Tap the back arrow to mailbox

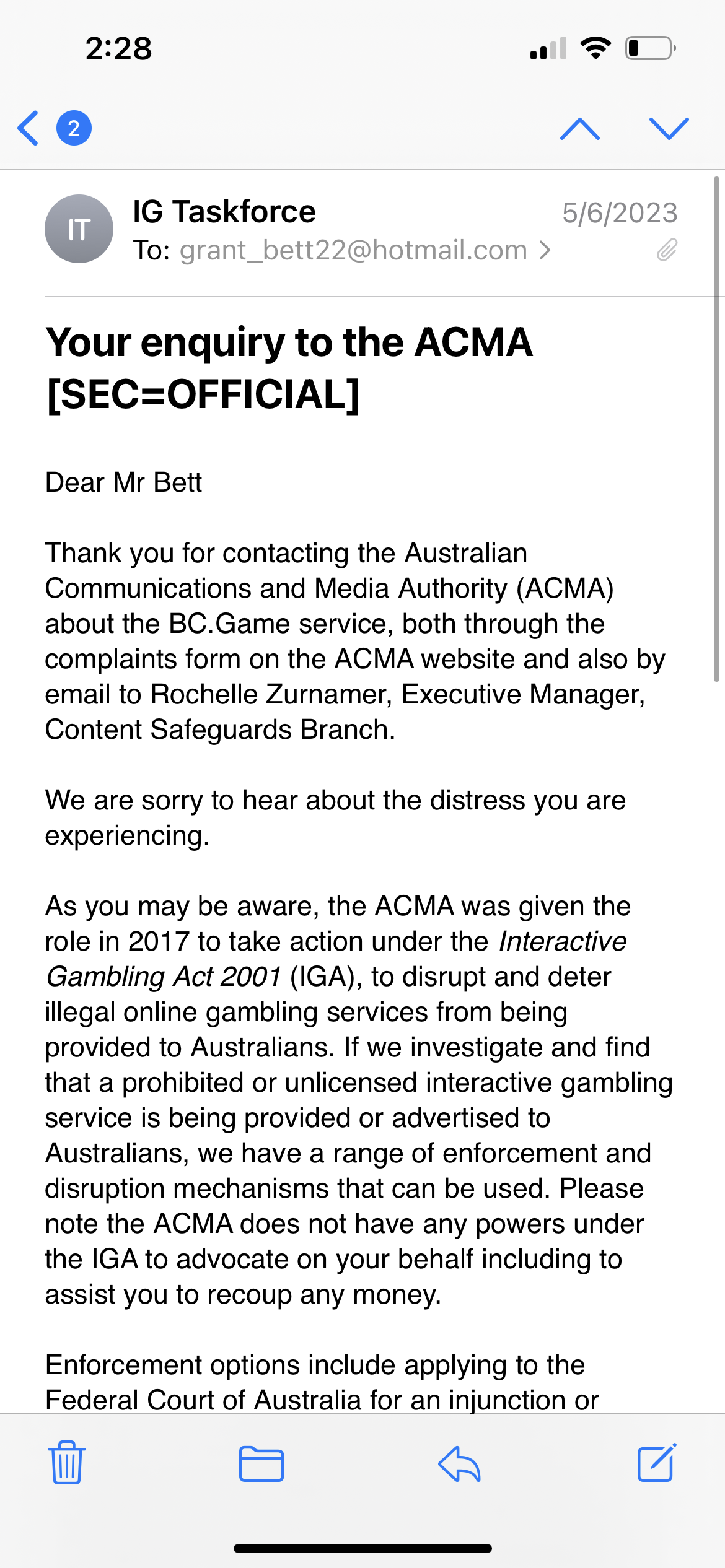pos(29,128)
